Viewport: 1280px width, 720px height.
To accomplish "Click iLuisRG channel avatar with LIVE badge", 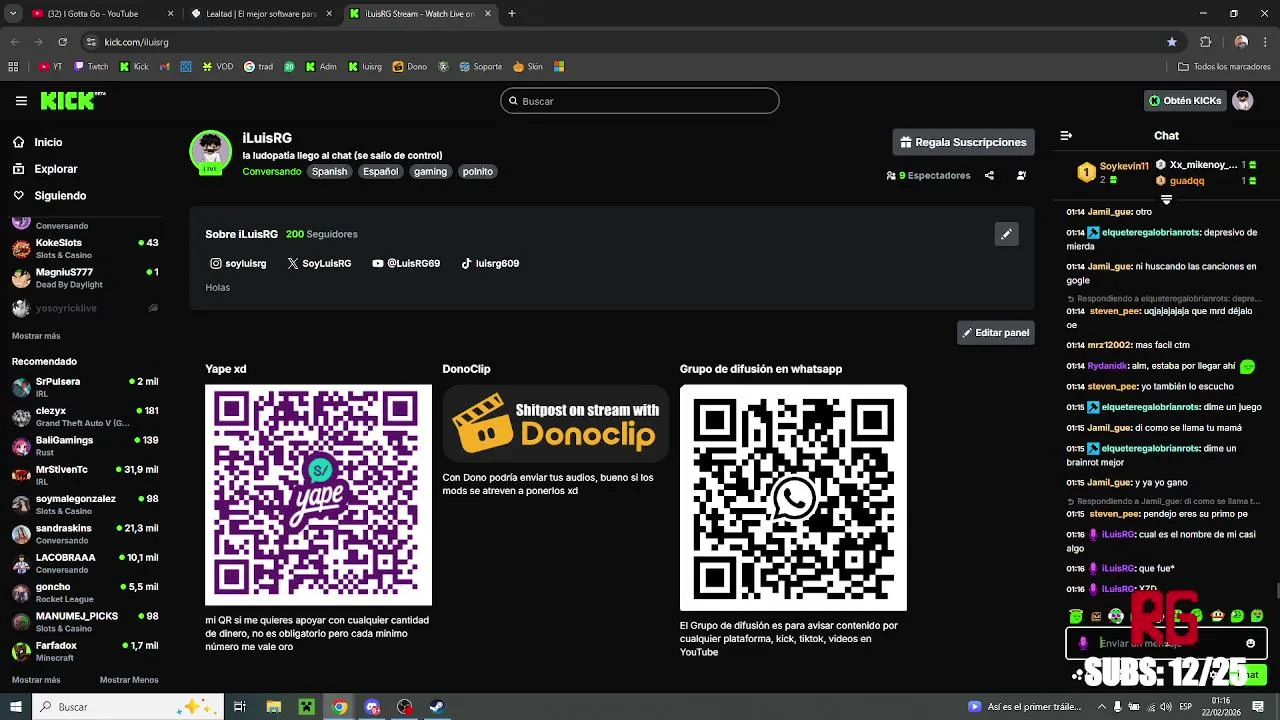I will point(210,152).
